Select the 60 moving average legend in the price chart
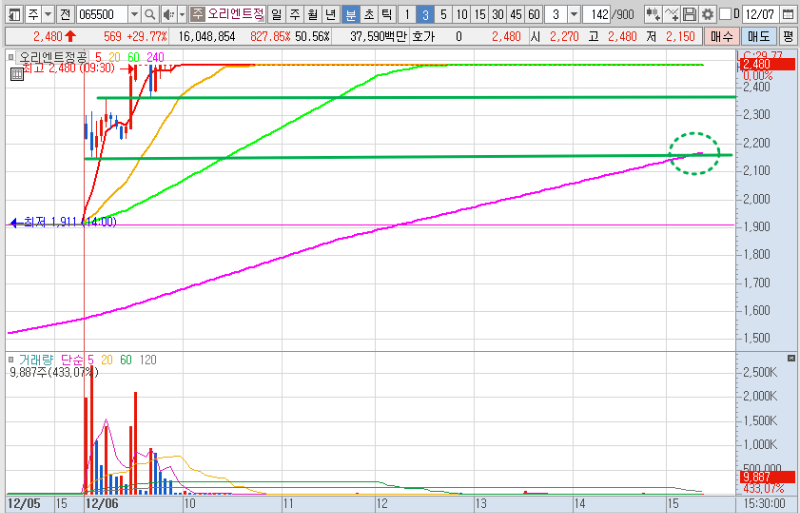The height and width of the screenshot is (513, 800). (134, 57)
